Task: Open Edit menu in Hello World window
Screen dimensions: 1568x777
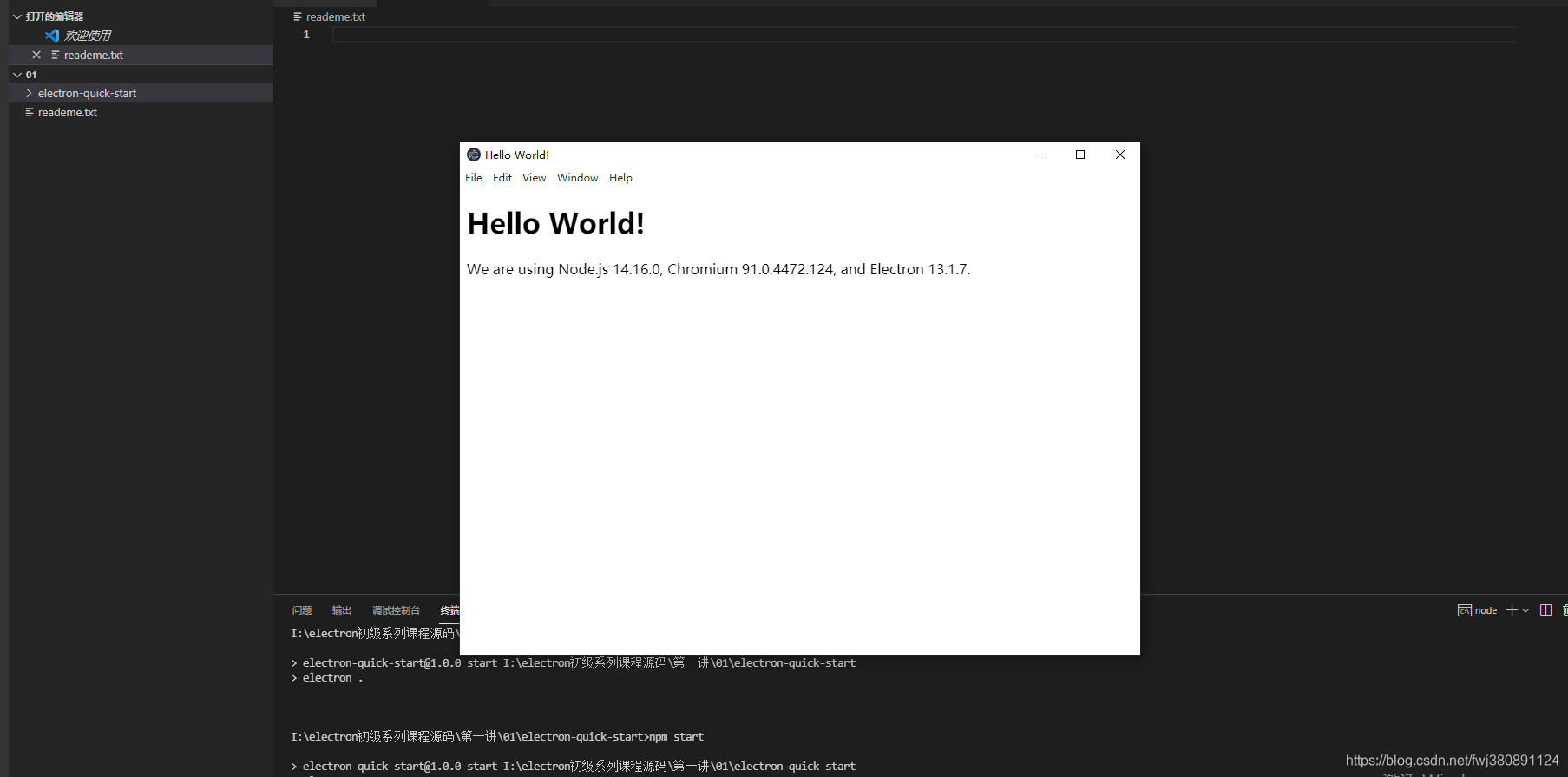Action: [x=502, y=177]
